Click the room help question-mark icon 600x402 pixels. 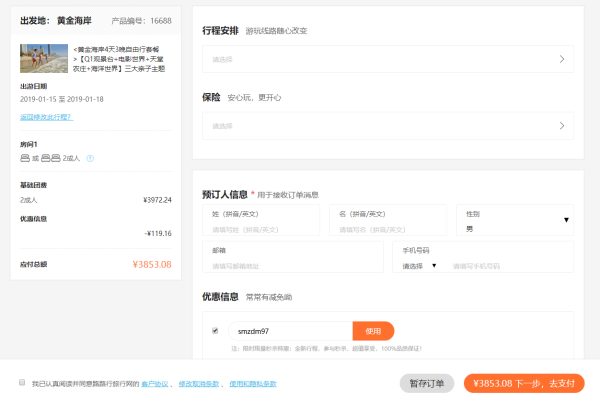[90, 158]
